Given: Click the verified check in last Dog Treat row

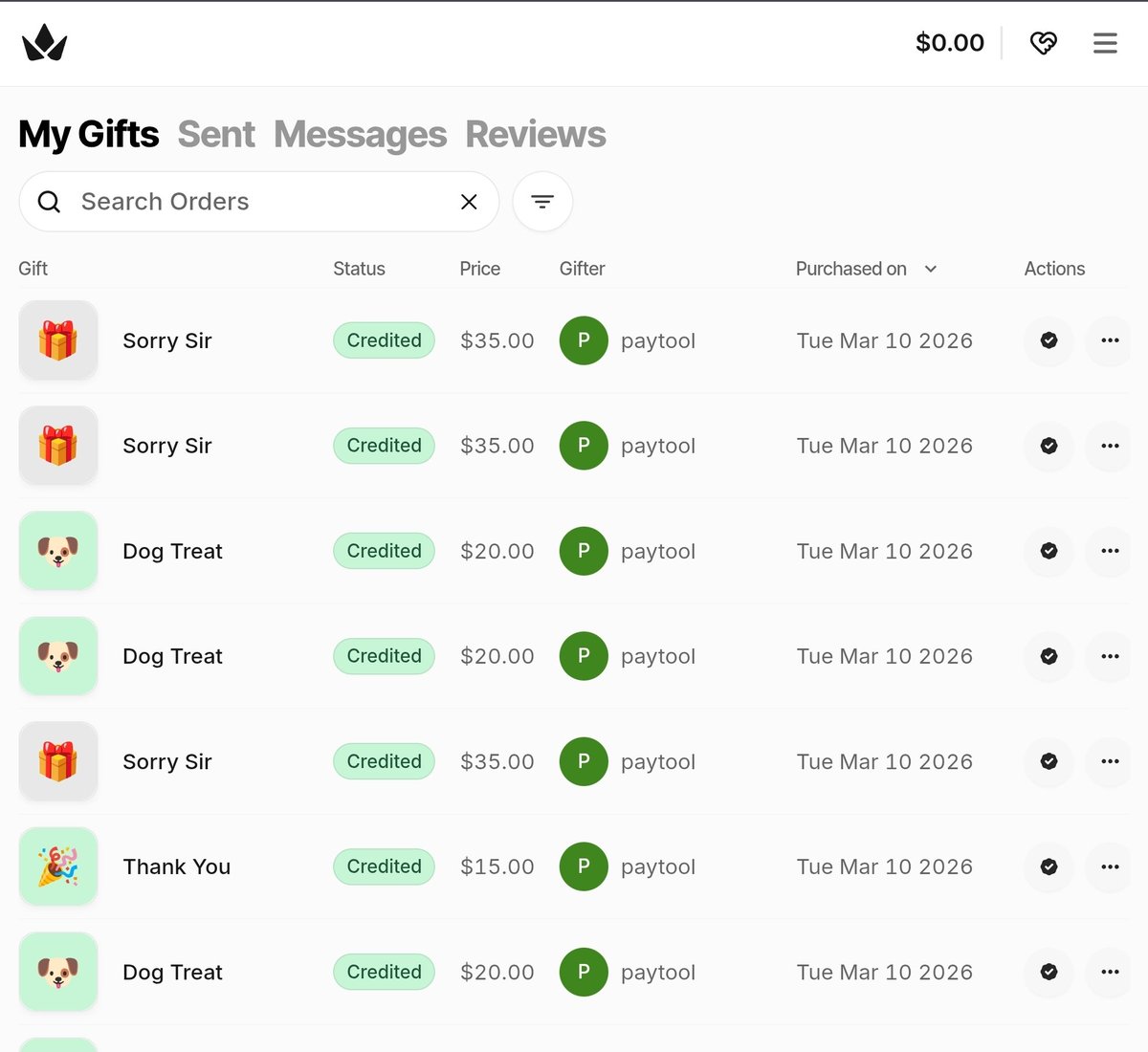Looking at the screenshot, I should 1049,972.
